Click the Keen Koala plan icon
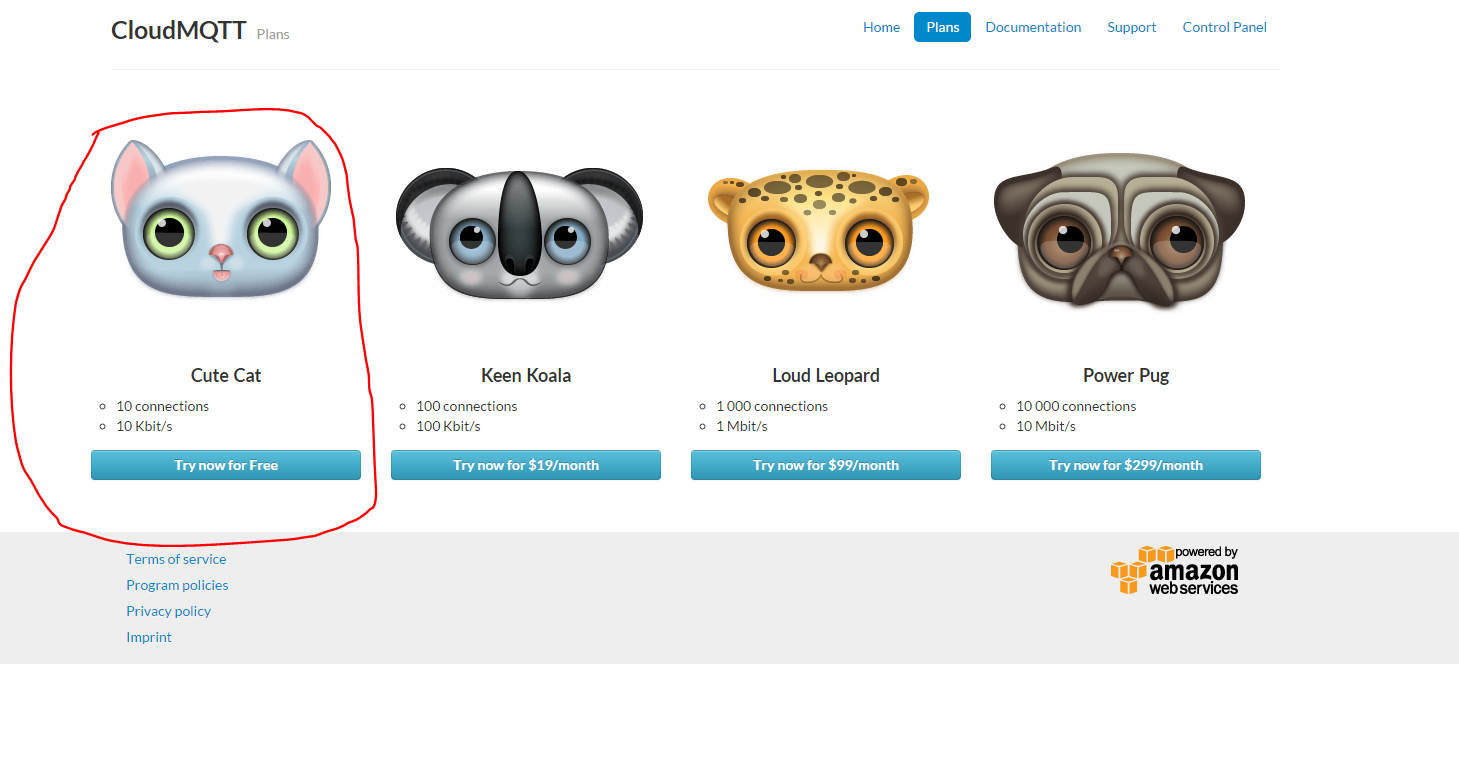This screenshot has width=1459, height=770. [520, 233]
